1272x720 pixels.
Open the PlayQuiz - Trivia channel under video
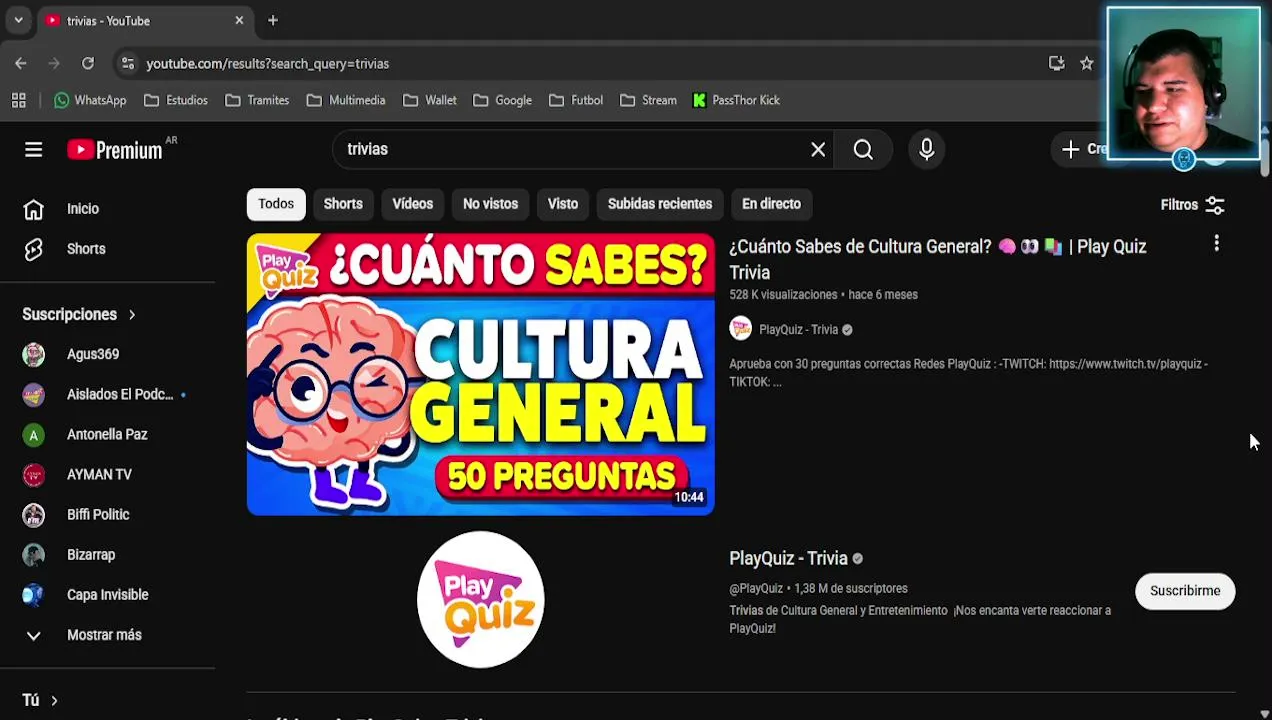pyautogui.click(x=798, y=329)
